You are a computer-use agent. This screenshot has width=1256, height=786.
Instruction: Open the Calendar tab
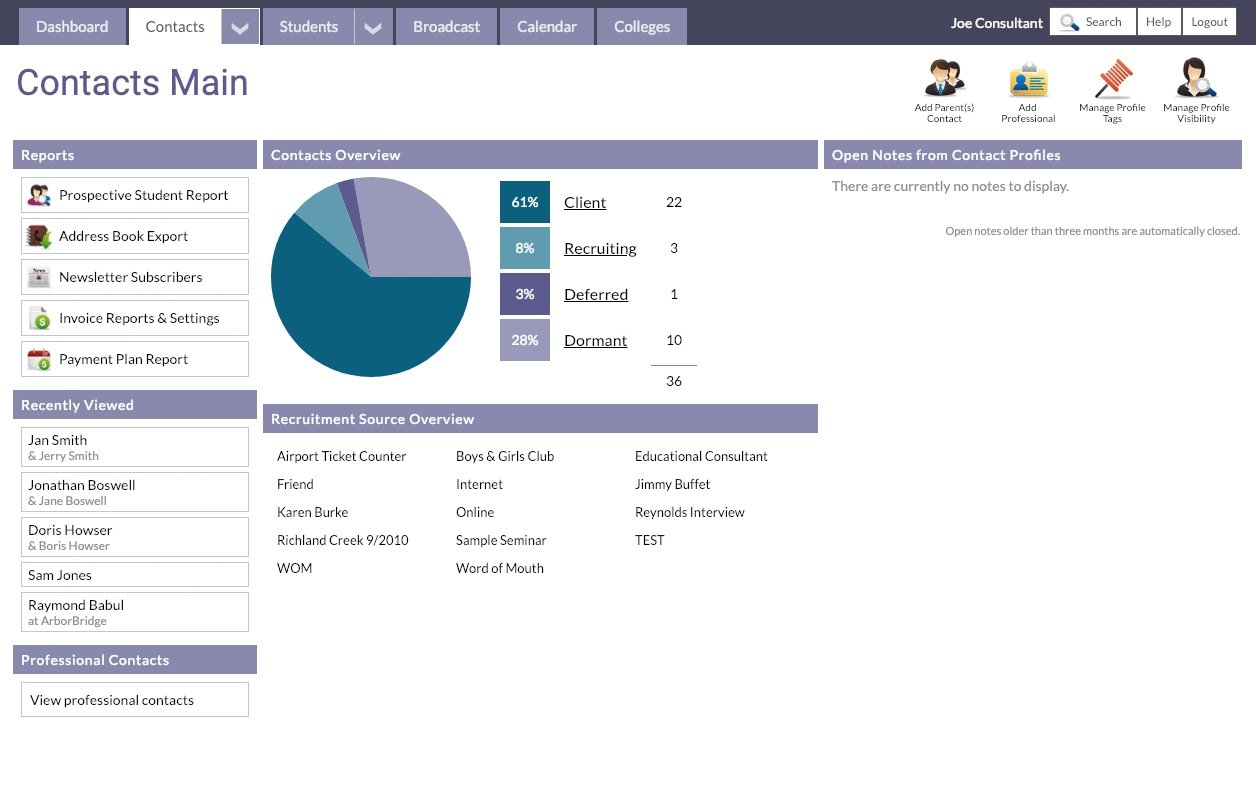(x=547, y=27)
